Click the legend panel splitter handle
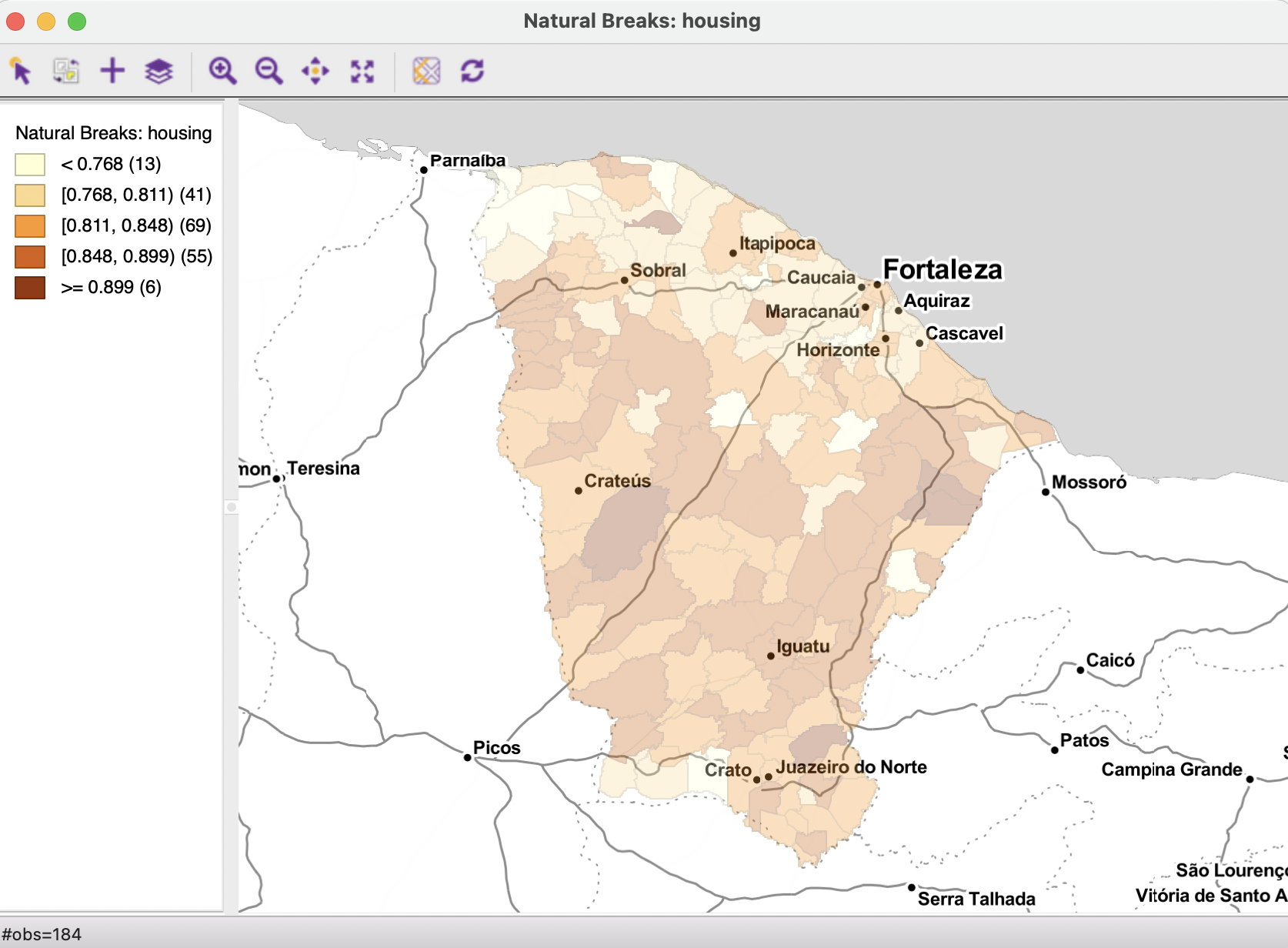The height and width of the screenshot is (948, 1288). [231, 507]
